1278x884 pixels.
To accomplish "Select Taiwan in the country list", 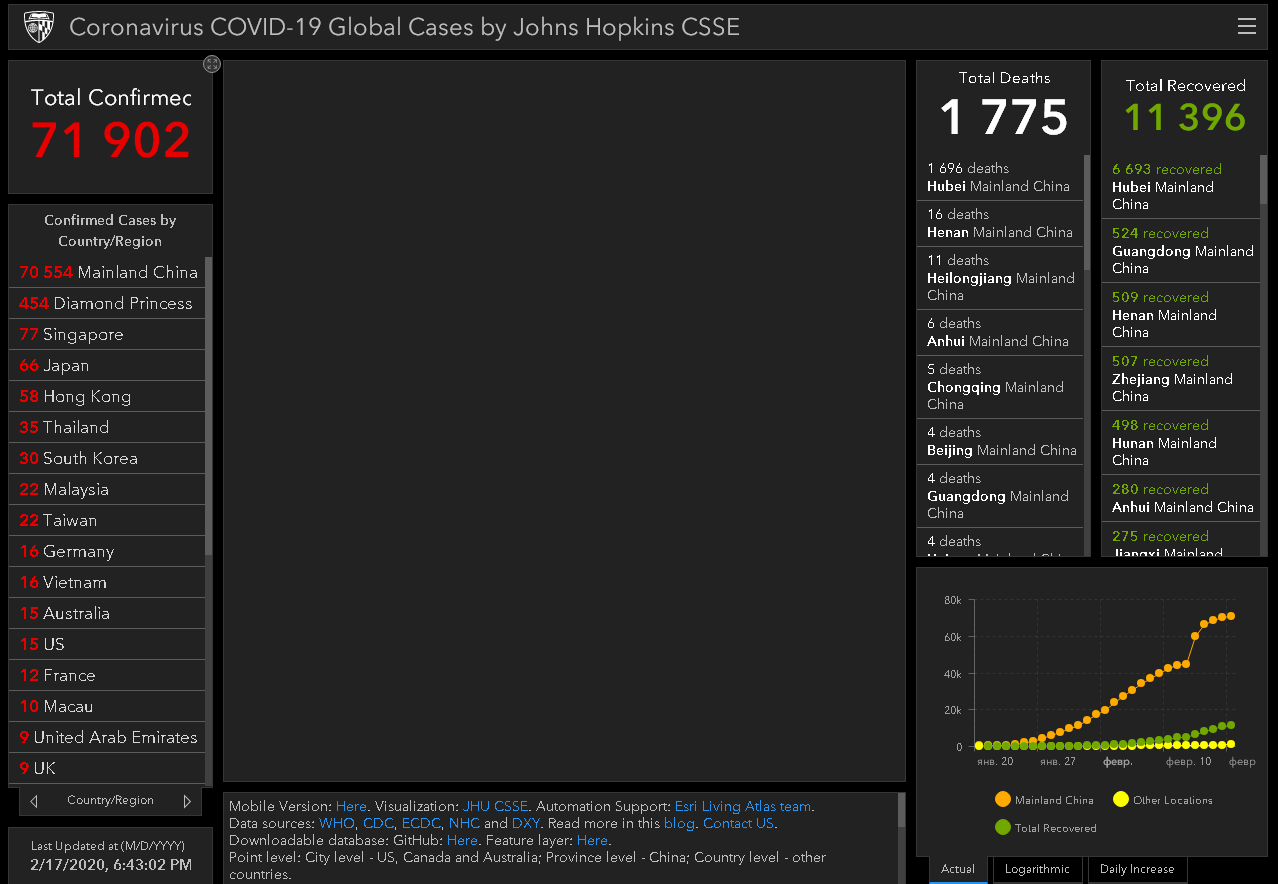I will (108, 520).
